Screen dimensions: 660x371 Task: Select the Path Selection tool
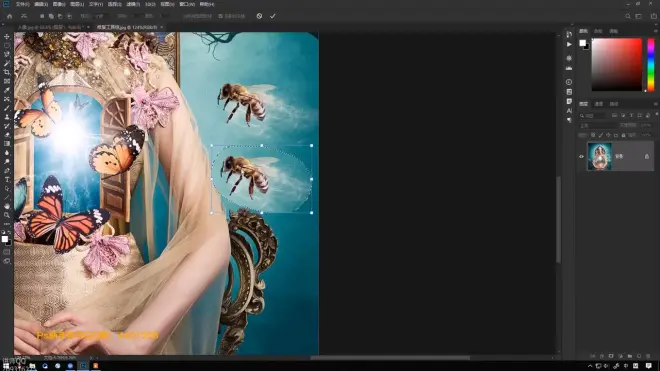click(7, 188)
